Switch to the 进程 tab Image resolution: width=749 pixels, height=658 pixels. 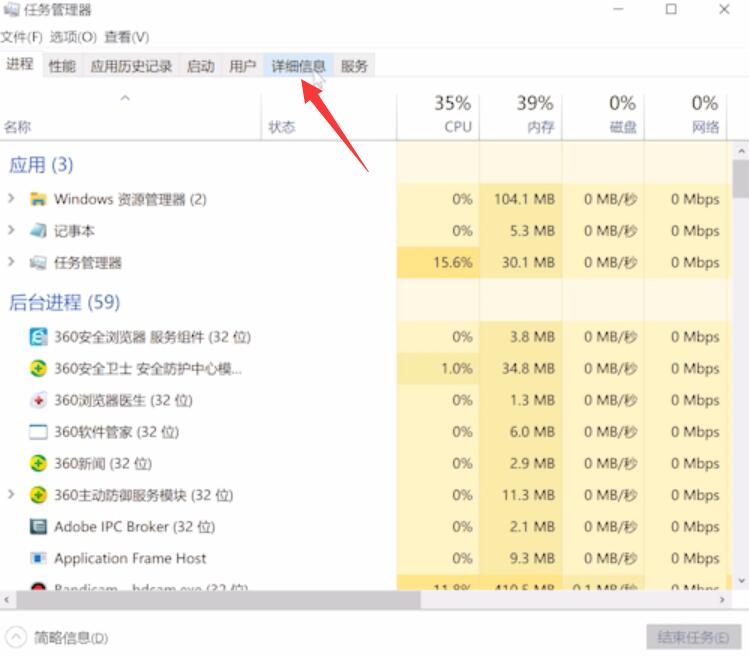pyautogui.click(x=20, y=64)
